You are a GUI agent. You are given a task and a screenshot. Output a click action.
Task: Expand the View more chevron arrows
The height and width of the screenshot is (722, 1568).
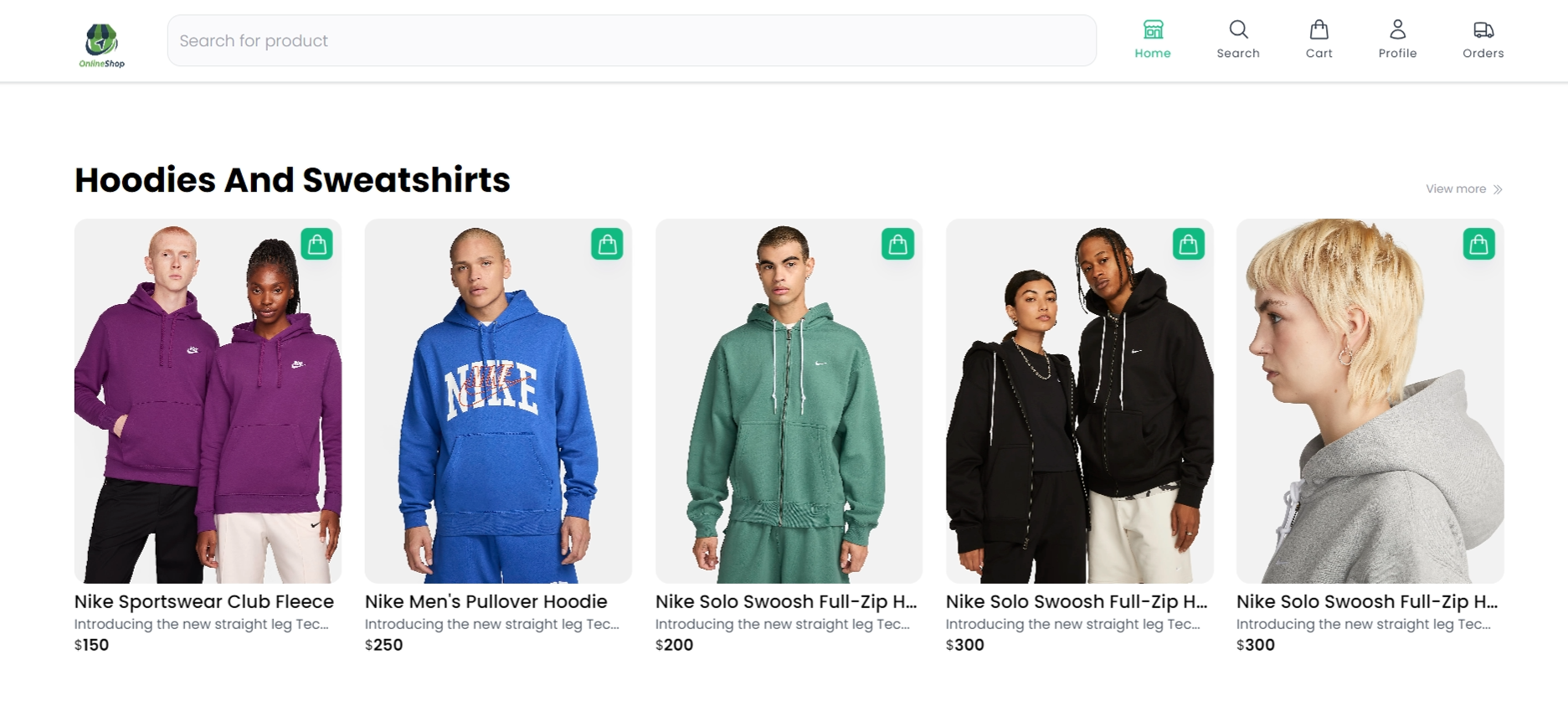pos(1498,190)
